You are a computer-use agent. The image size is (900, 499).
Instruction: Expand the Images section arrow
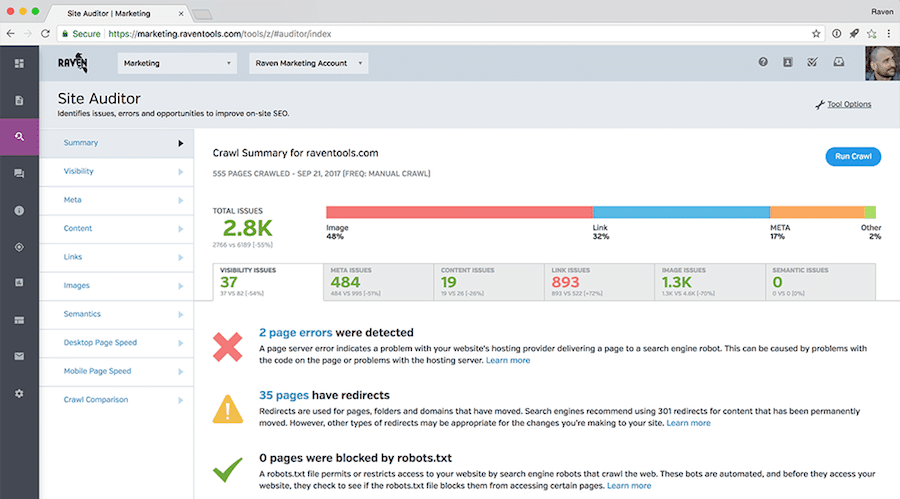coord(180,286)
